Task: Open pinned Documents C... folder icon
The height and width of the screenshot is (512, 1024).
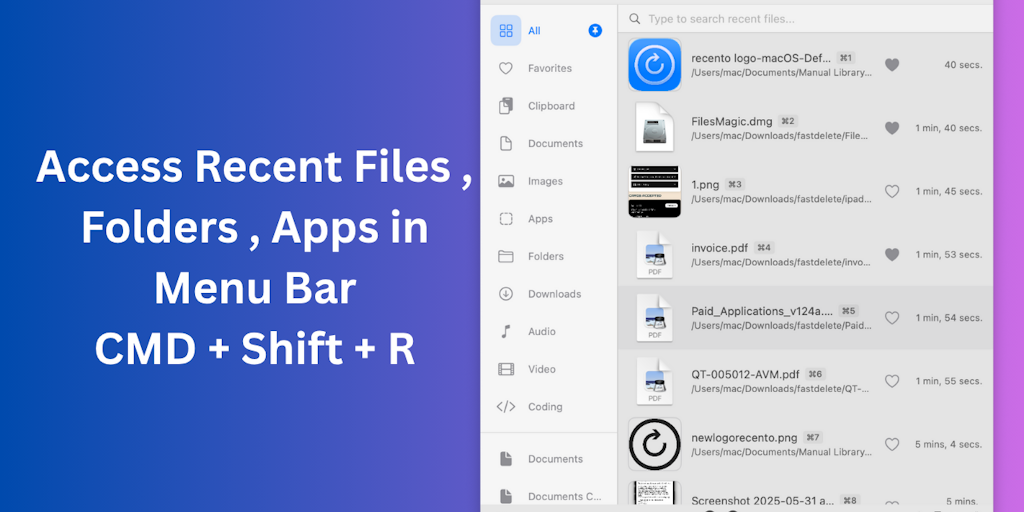Action: [505, 496]
